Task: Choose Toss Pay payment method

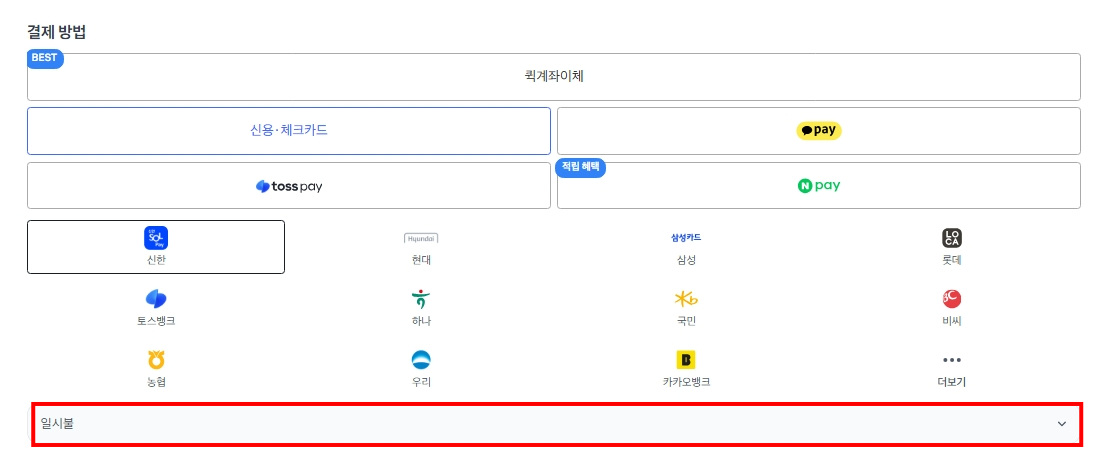Action: 289,186
